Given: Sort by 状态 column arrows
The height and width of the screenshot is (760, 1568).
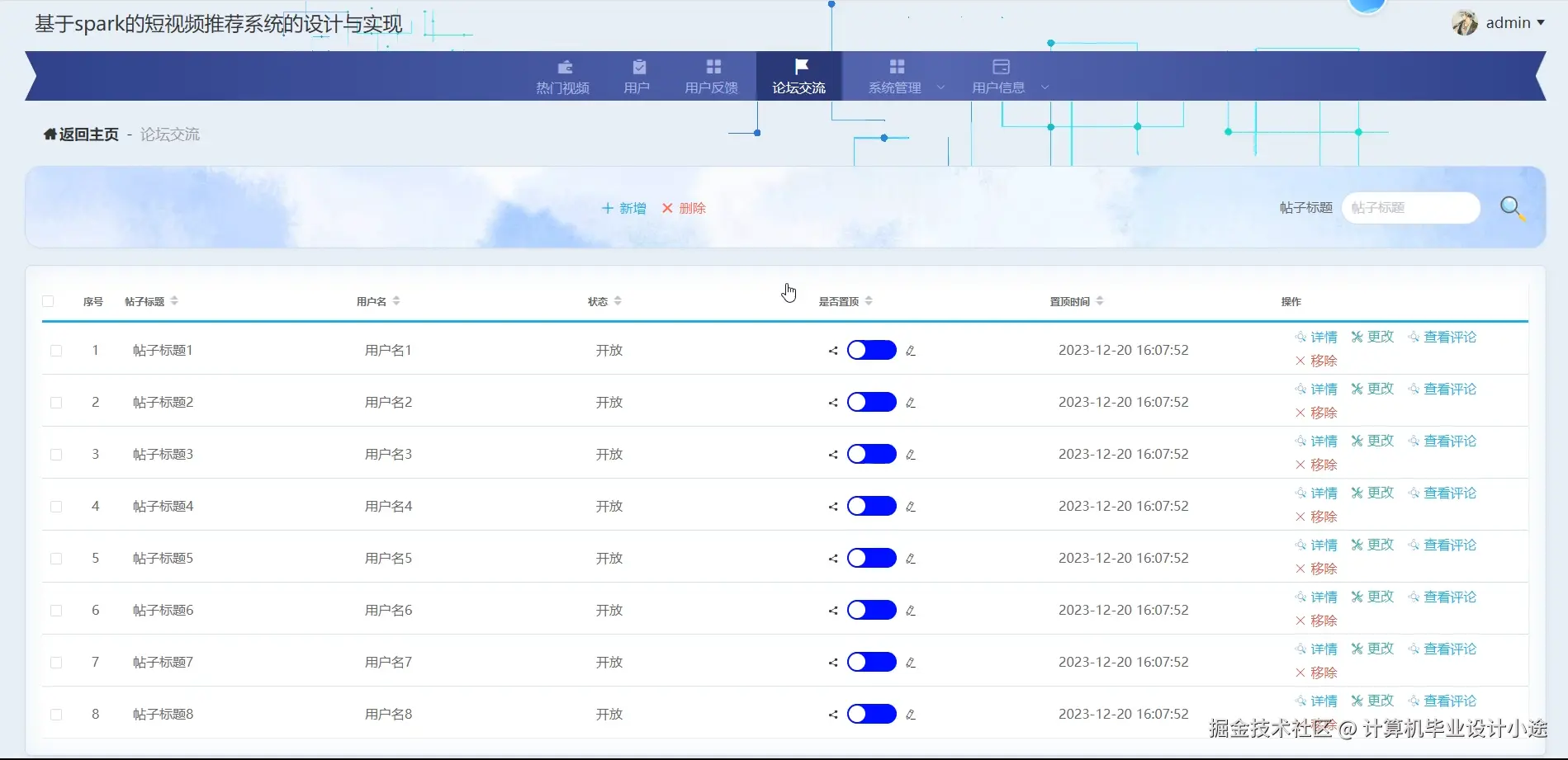Looking at the screenshot, I should point(618,301).
